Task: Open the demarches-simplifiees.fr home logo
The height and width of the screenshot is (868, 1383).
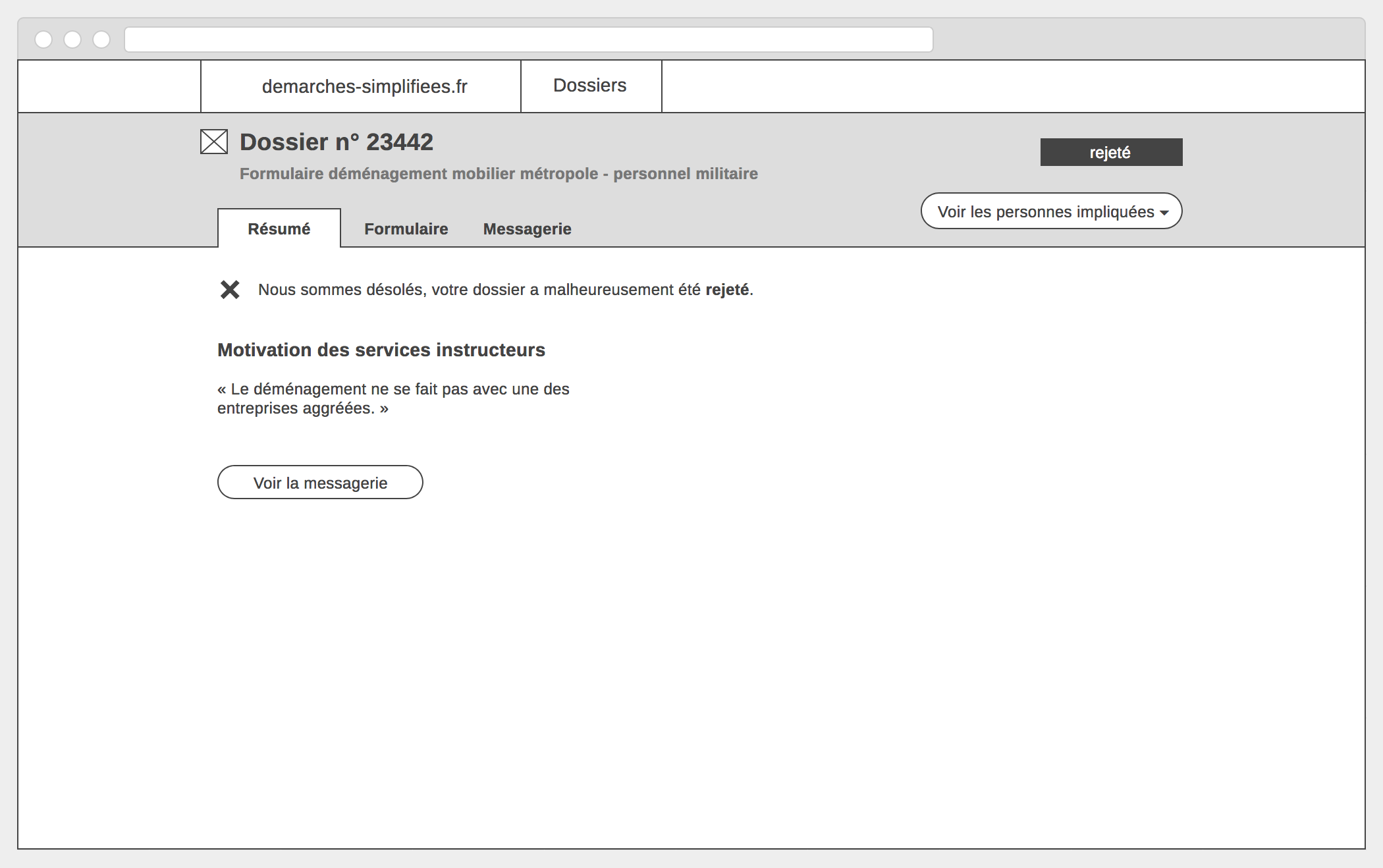Action: point(365,86)
